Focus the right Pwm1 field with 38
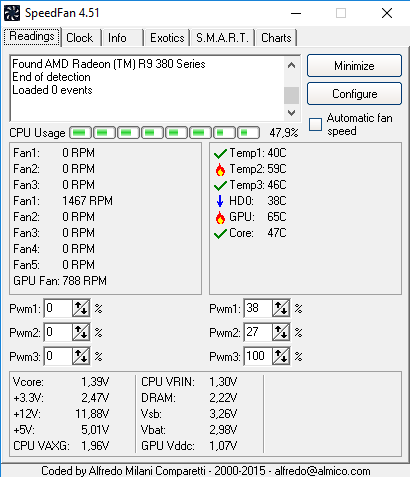 pos(258,308)
